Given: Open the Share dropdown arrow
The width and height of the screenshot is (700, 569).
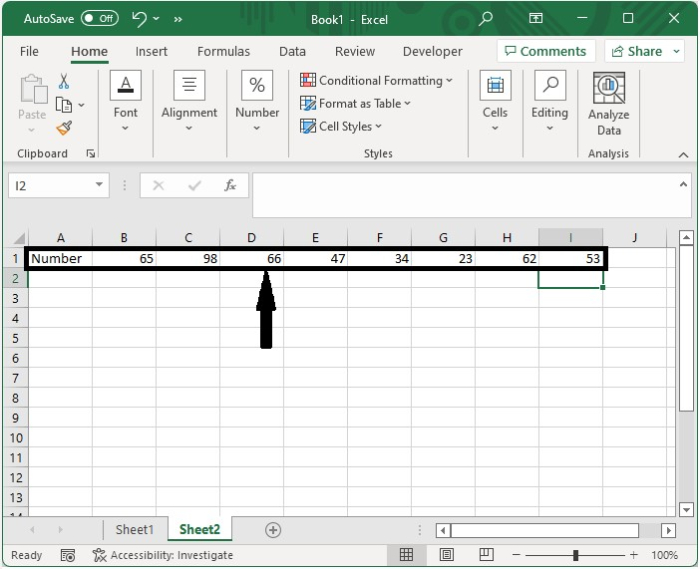Looking at the screenshot, I should pos(676,51).
